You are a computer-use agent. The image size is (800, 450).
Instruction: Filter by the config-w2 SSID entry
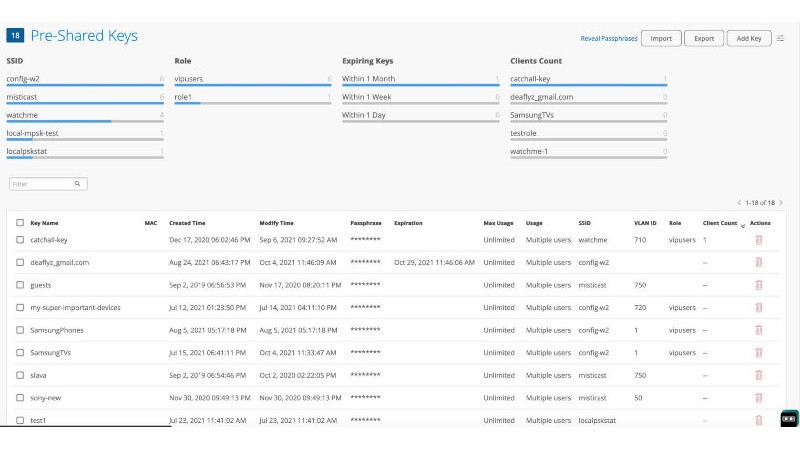coord(24,79)
